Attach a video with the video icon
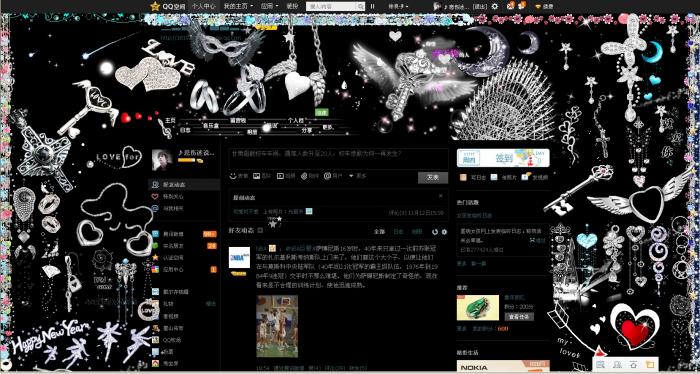Screen dimensions: 700x374 point(280,176)
